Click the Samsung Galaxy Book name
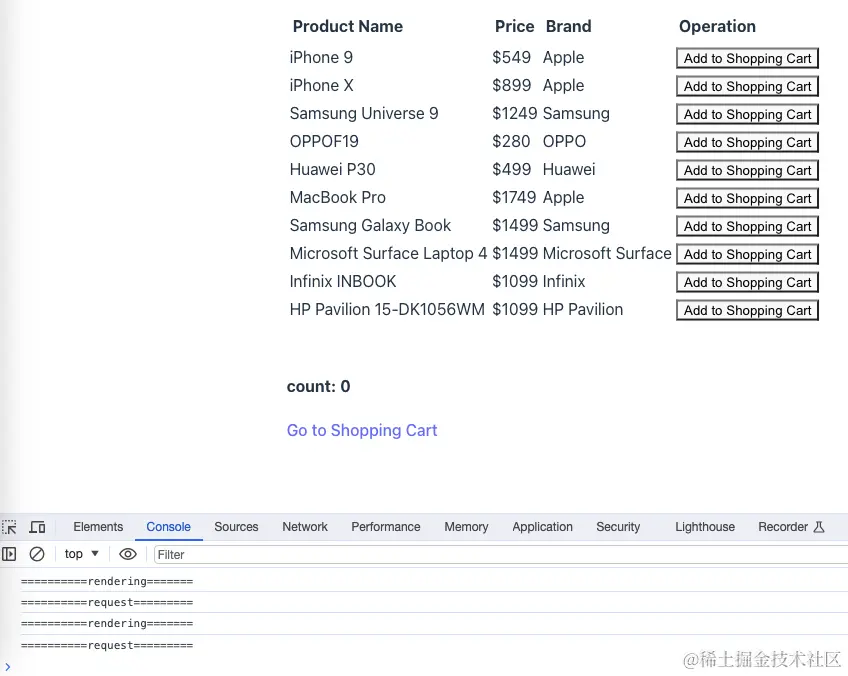848x676 pixels. tap(370, 226)
